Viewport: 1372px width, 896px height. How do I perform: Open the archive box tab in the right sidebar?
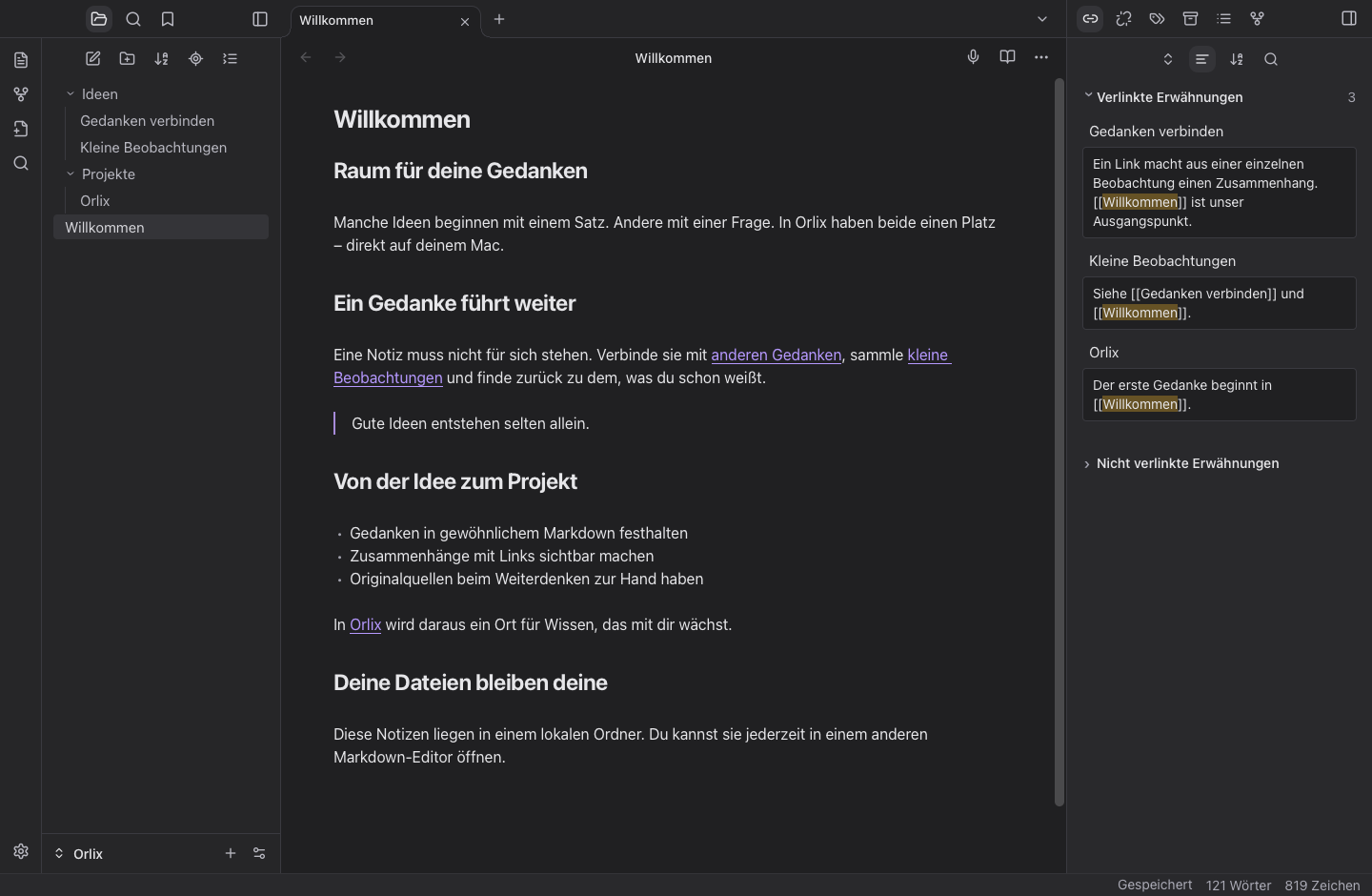pos(1191,19)
